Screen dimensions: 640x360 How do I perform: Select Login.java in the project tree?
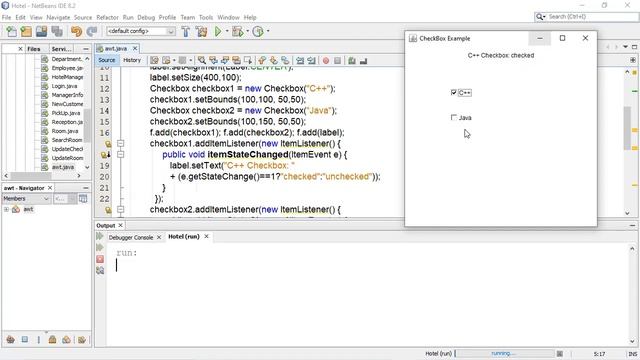click(x=64, y=86)
